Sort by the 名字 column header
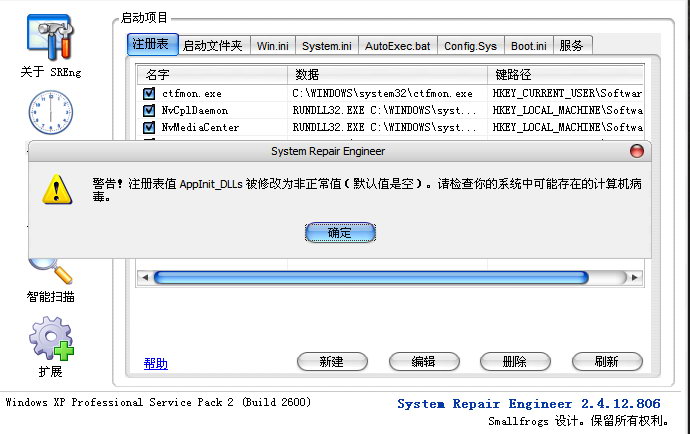 coord(212,74)
